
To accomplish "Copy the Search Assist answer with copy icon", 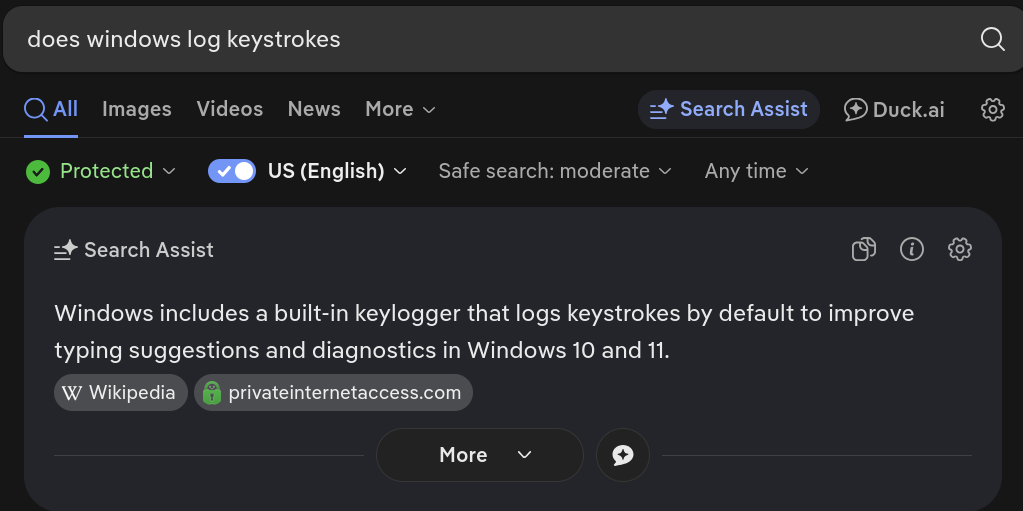I will (x=864, y=249).
